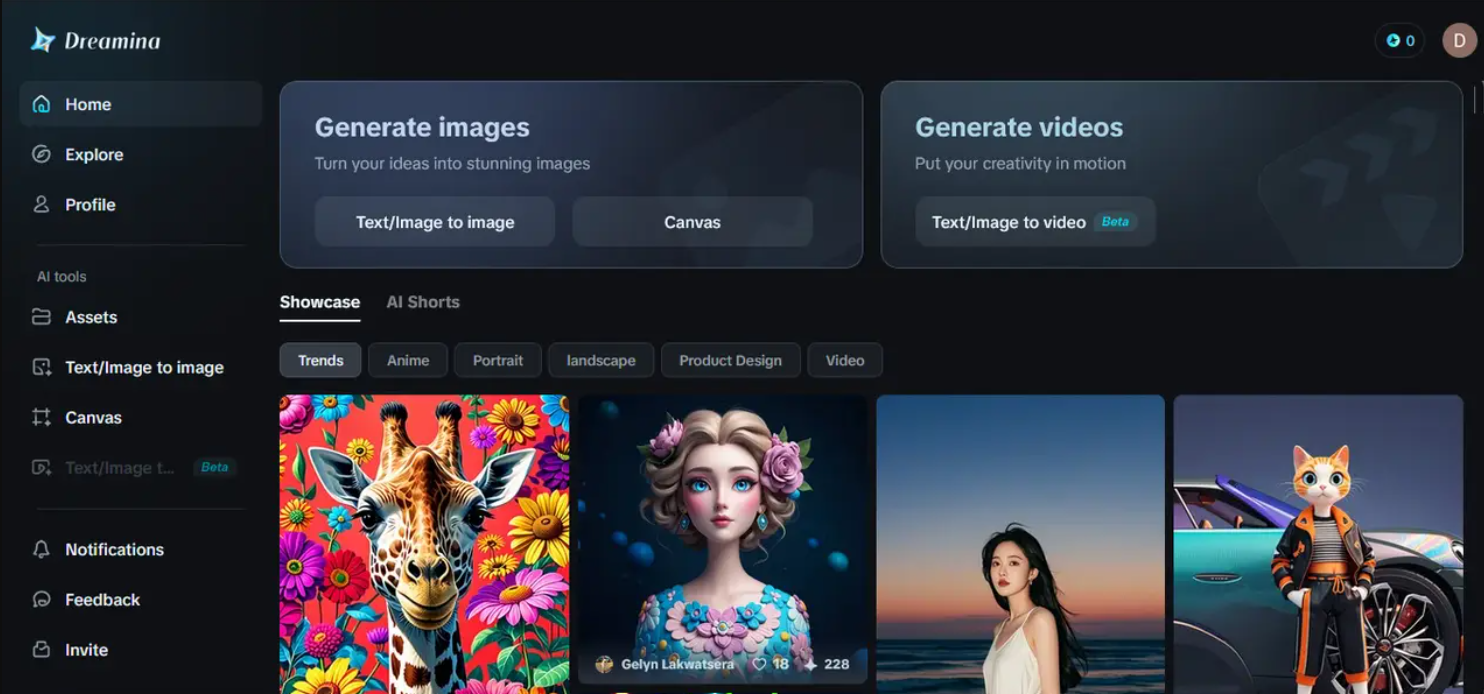Image resolution: width=1484 pixels, height=694 pixels.
Task: Open the user avatar D
Action: (1459, 41)
